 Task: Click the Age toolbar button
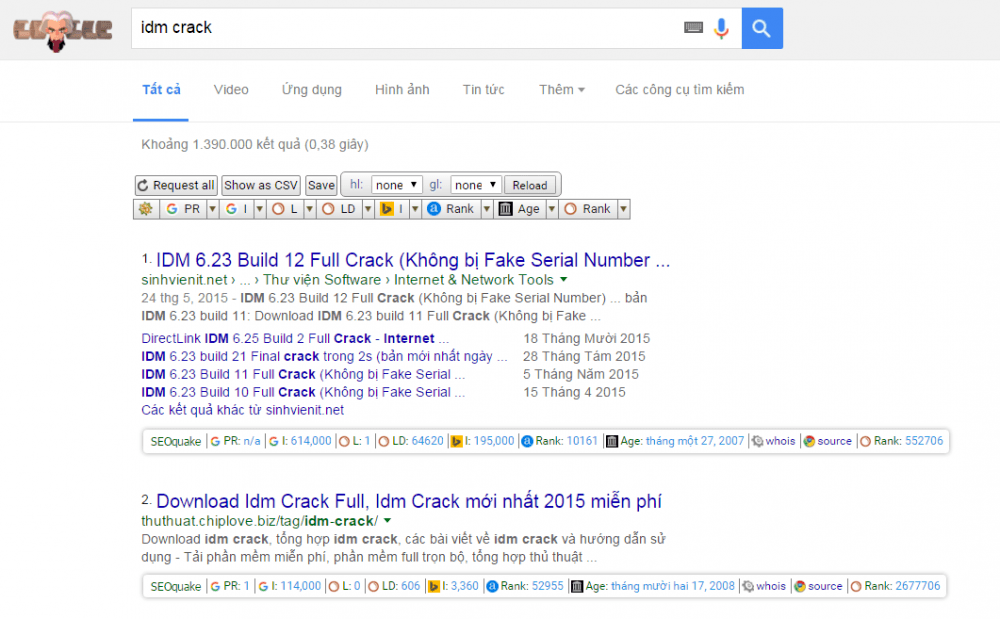pos(520,208)
